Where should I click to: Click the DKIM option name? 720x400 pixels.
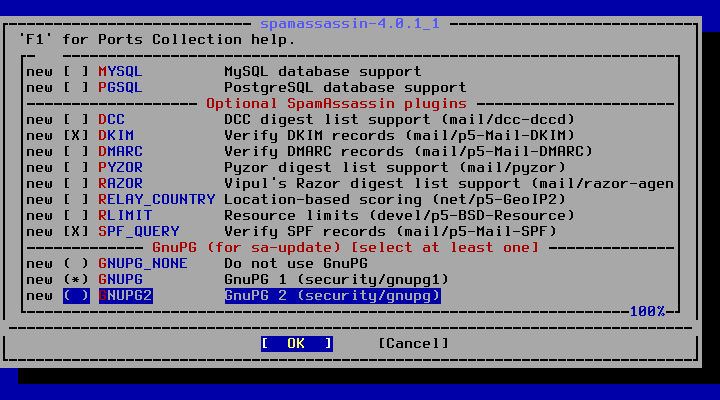(116, 135)
